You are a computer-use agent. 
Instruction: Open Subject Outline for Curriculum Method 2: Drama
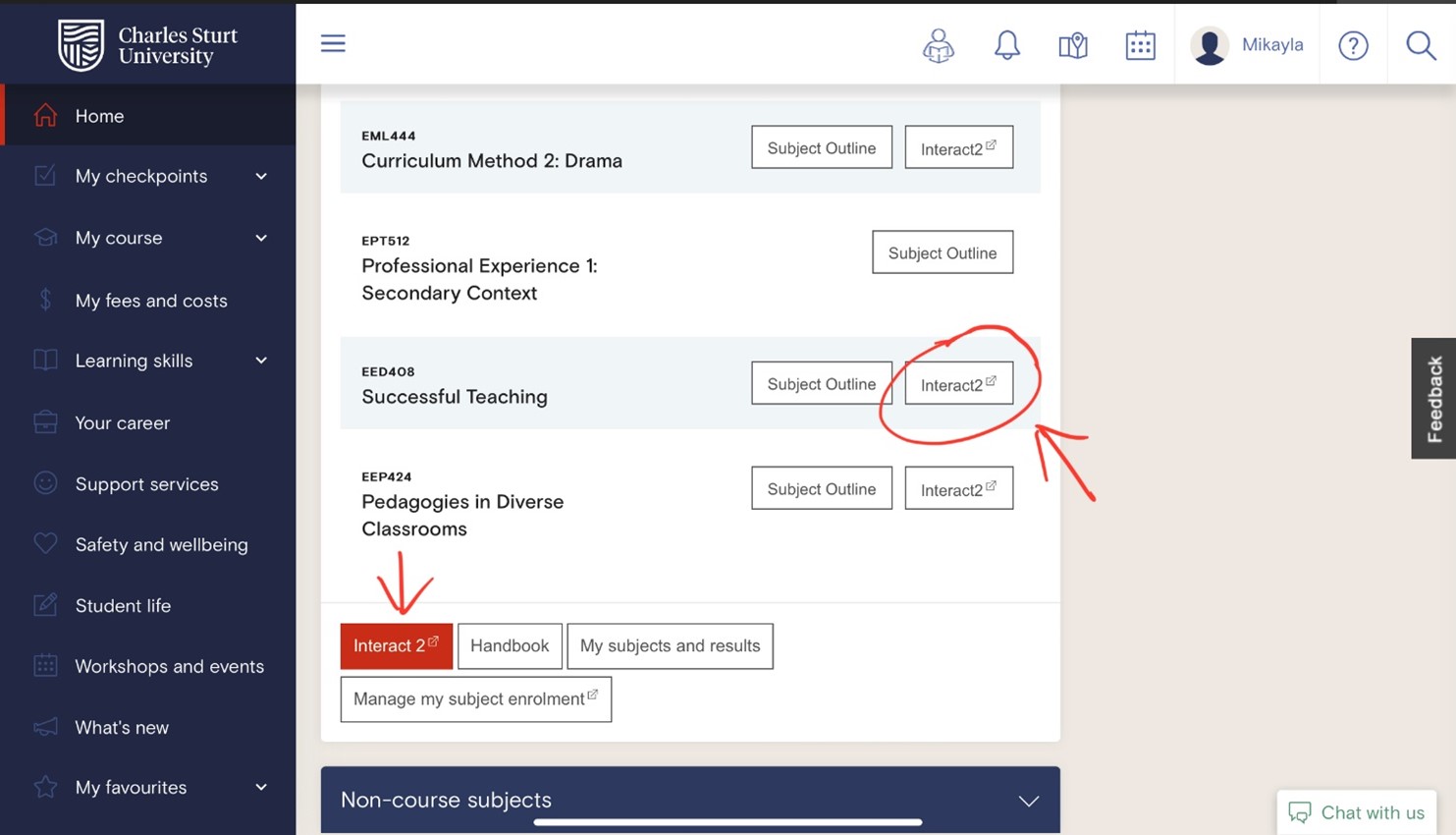(821, 147)
